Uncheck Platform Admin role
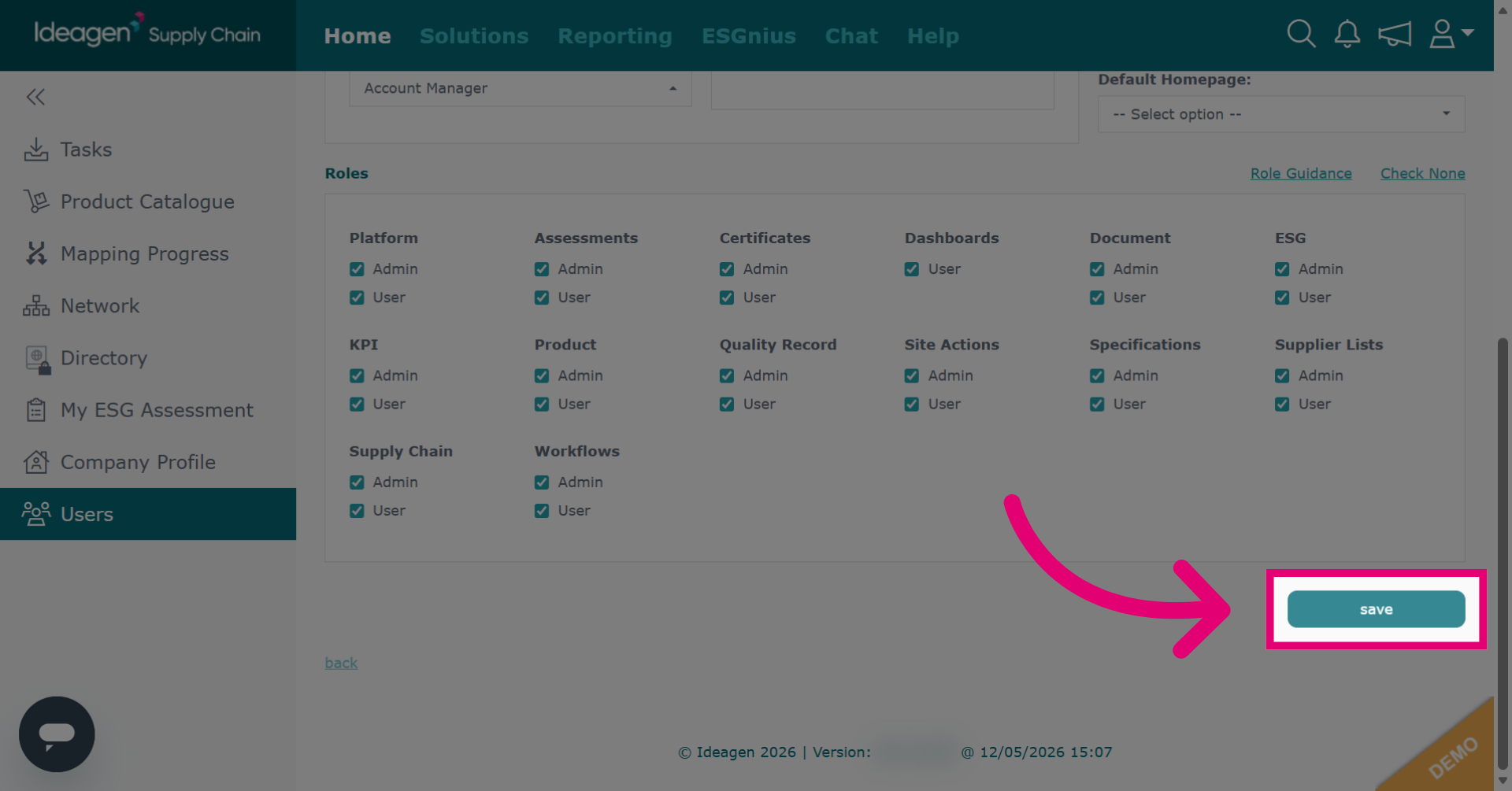Viewport: 1512px width, 791px height. (357, 269)
